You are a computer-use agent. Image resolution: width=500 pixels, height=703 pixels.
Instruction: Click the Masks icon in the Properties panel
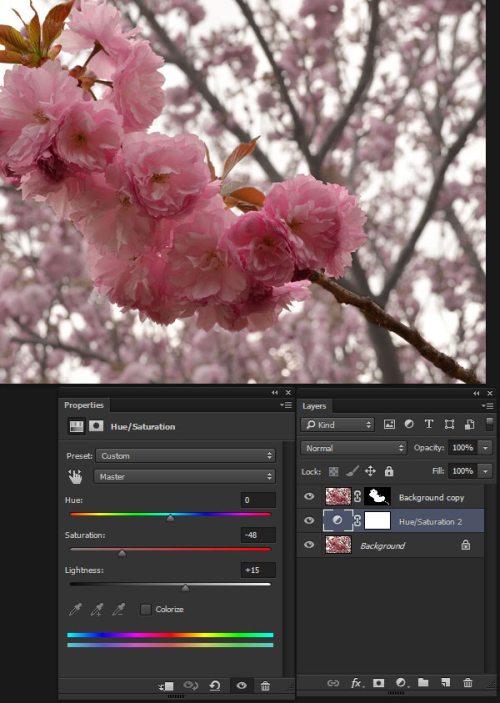pos(96,426)
